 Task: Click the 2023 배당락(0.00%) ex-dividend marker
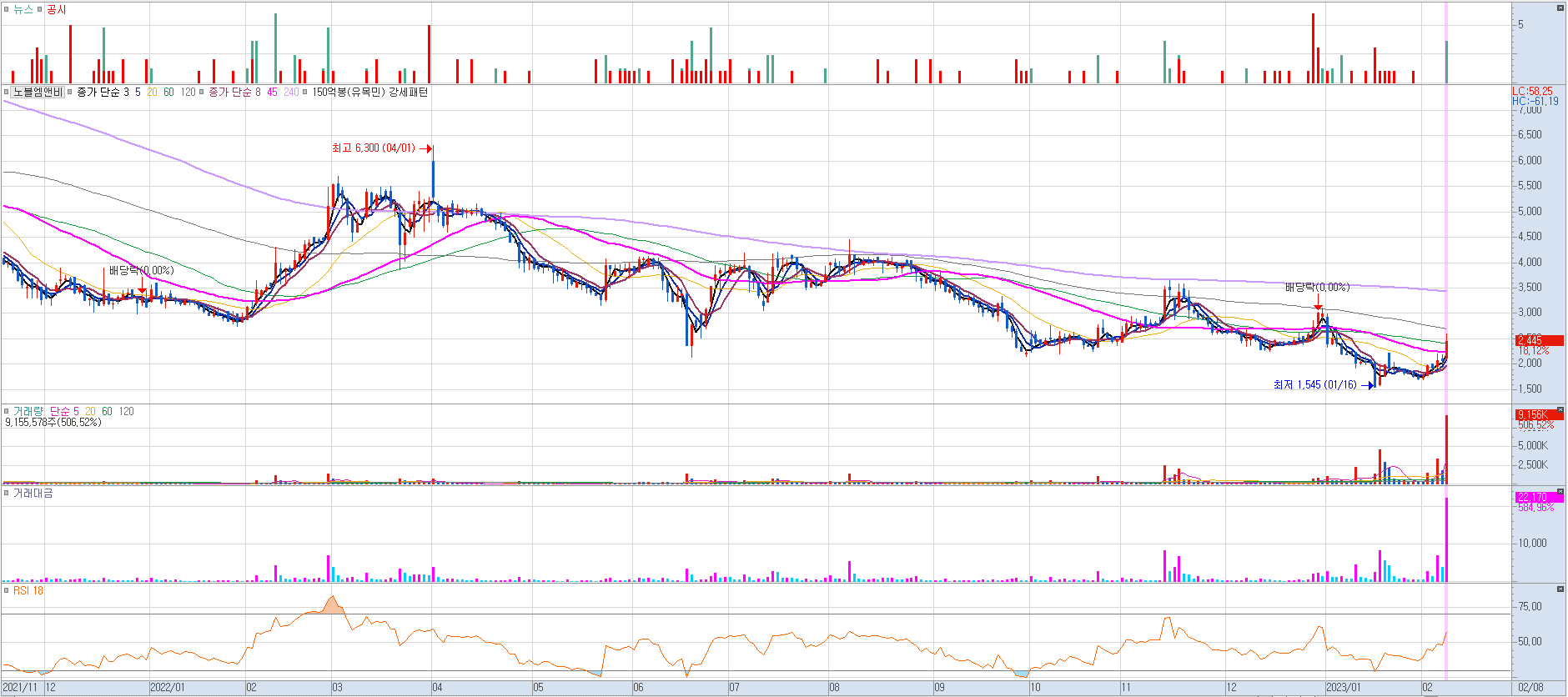1317,288
